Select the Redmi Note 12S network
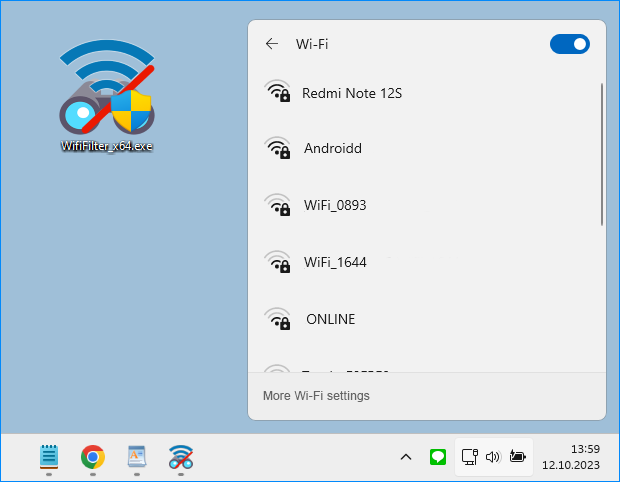The image size is (620, 482). tap(352, 93)
